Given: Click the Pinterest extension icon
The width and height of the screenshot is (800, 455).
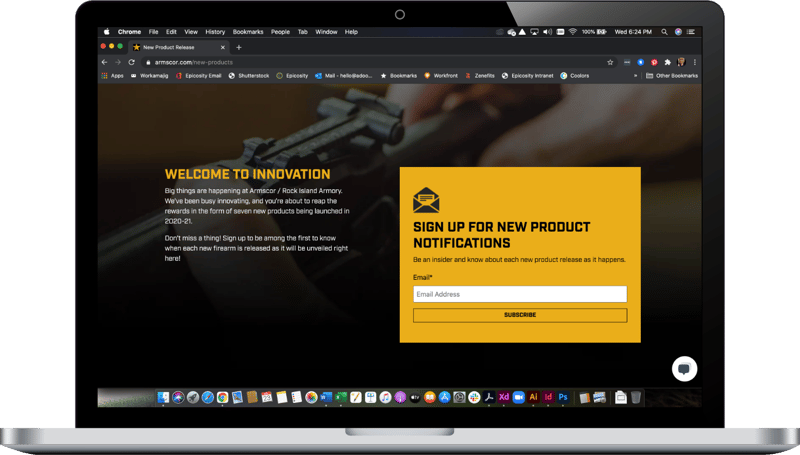Looking at the screenshot, I should click(x=654, y=62).
